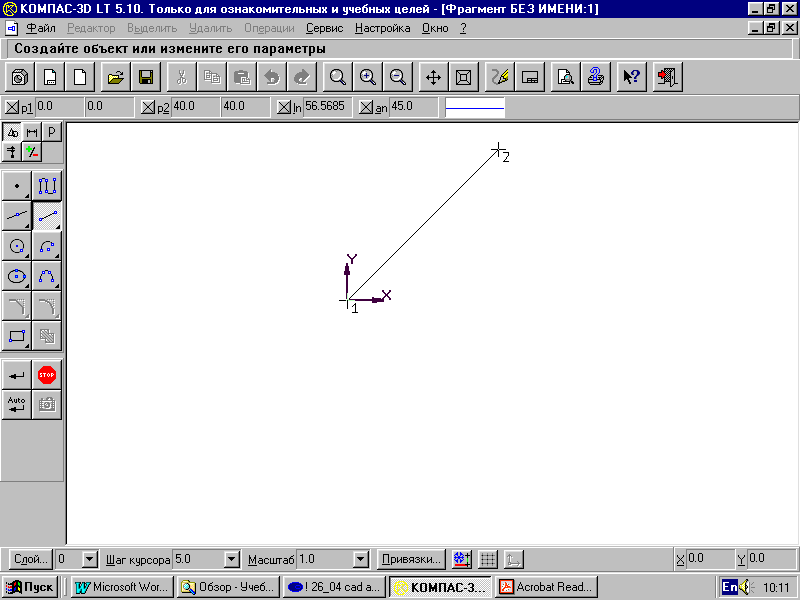Open the ? help menu

[x=463, y=28]
